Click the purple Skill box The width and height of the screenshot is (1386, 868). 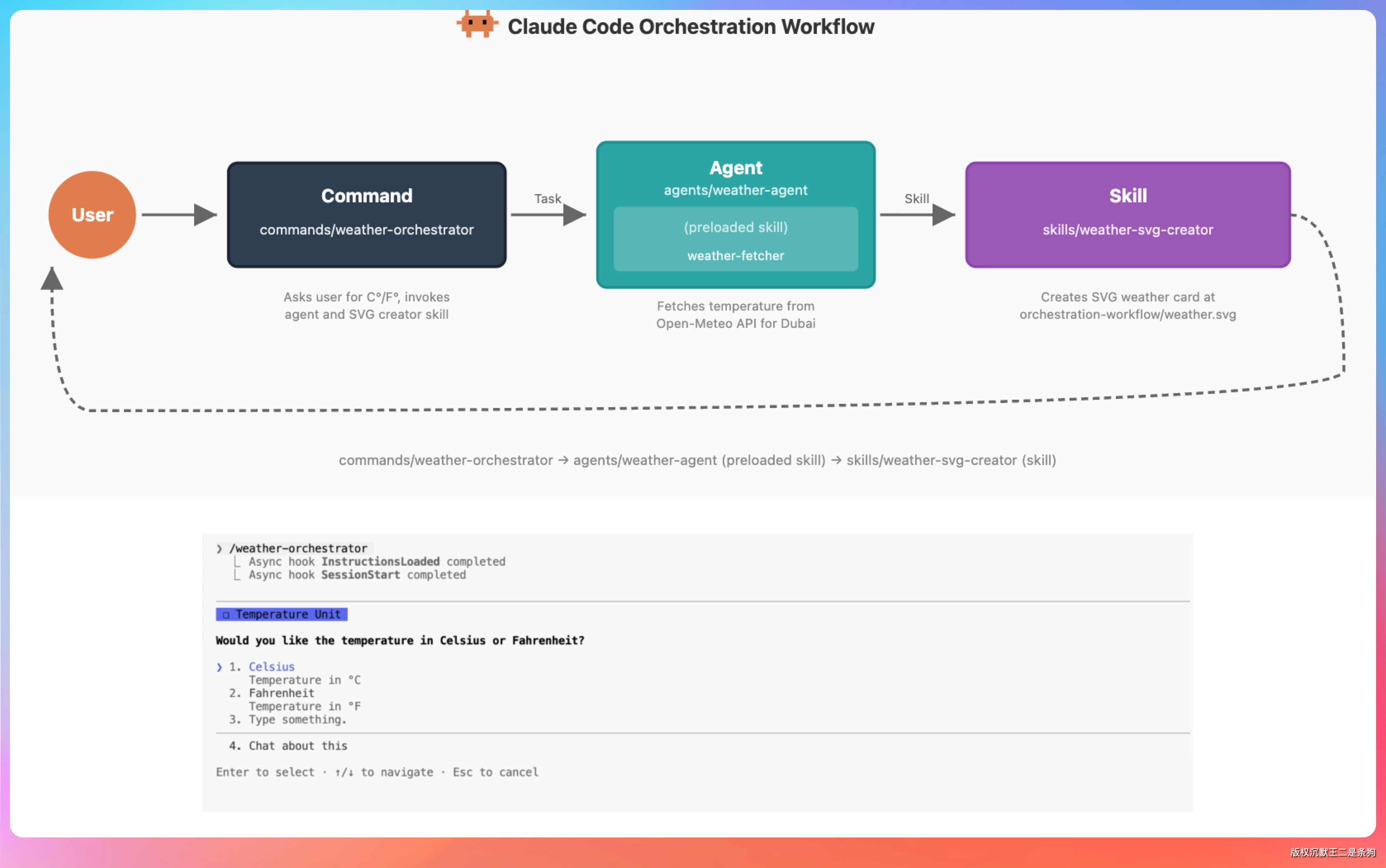click(x=1127, y=215)
